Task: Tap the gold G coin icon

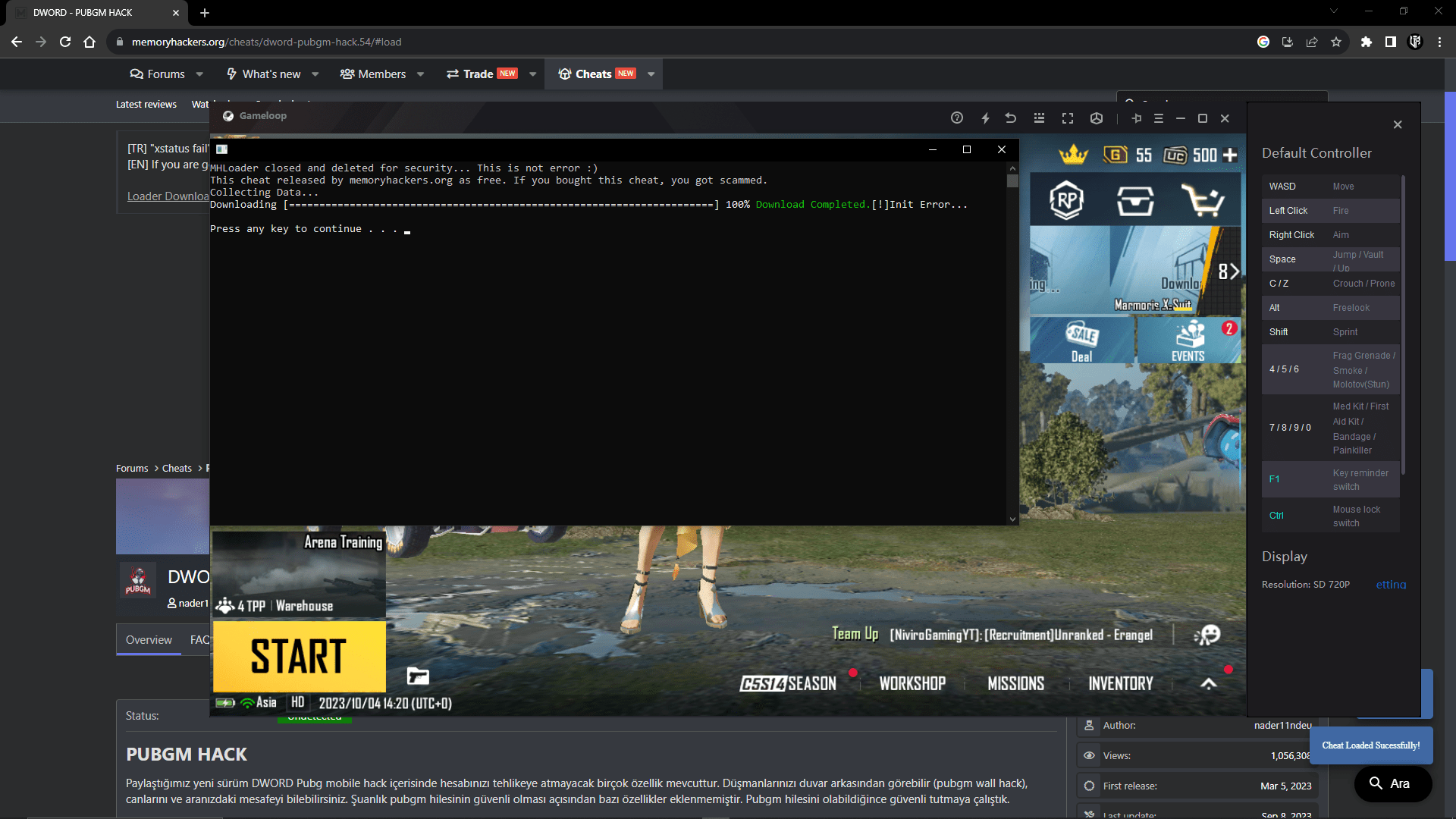Action: (1115, 155)
